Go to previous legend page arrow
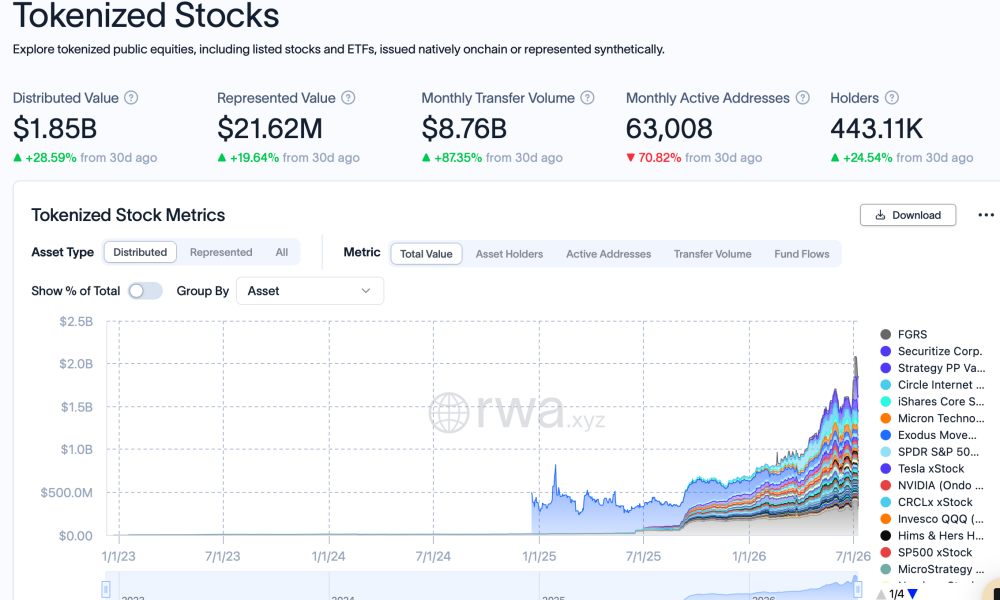Viewport: 1000px width, 600px height. (881, 594)
